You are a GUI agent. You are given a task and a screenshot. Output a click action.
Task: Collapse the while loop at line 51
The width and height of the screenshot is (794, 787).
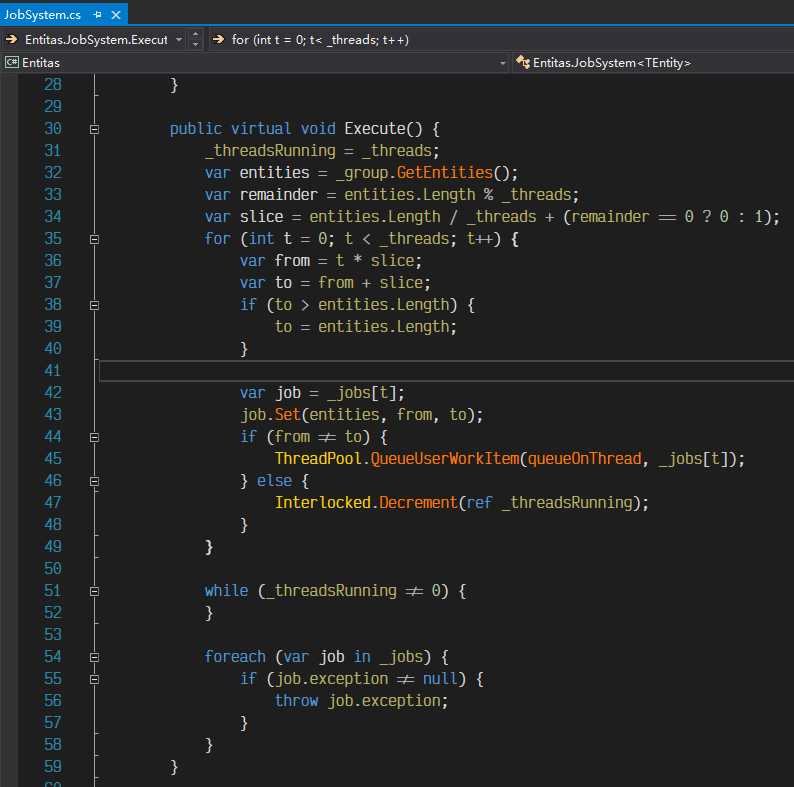(94, 592)
